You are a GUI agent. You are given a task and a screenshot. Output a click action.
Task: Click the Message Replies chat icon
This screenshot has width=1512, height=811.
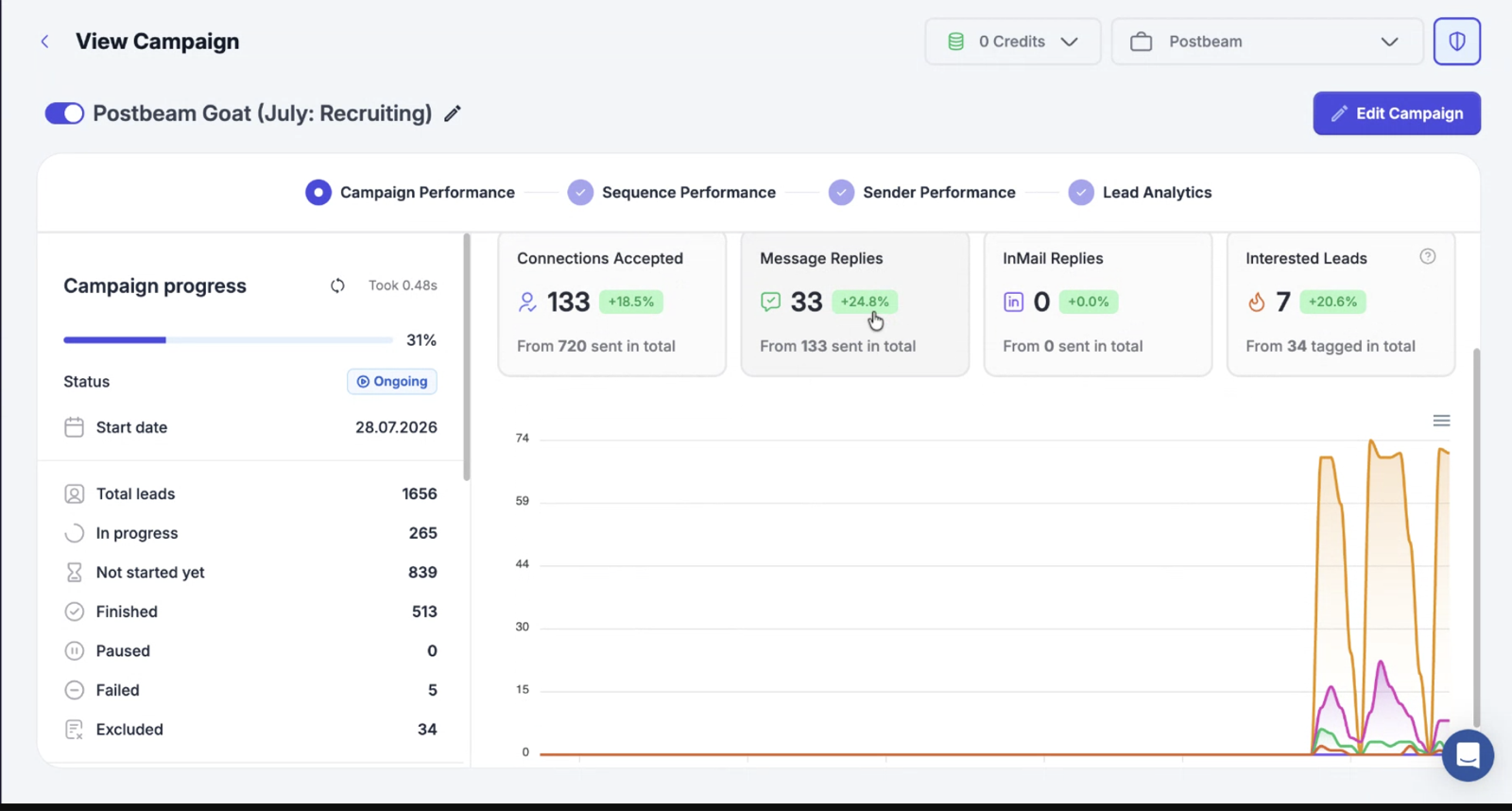[x=770, y=302]
